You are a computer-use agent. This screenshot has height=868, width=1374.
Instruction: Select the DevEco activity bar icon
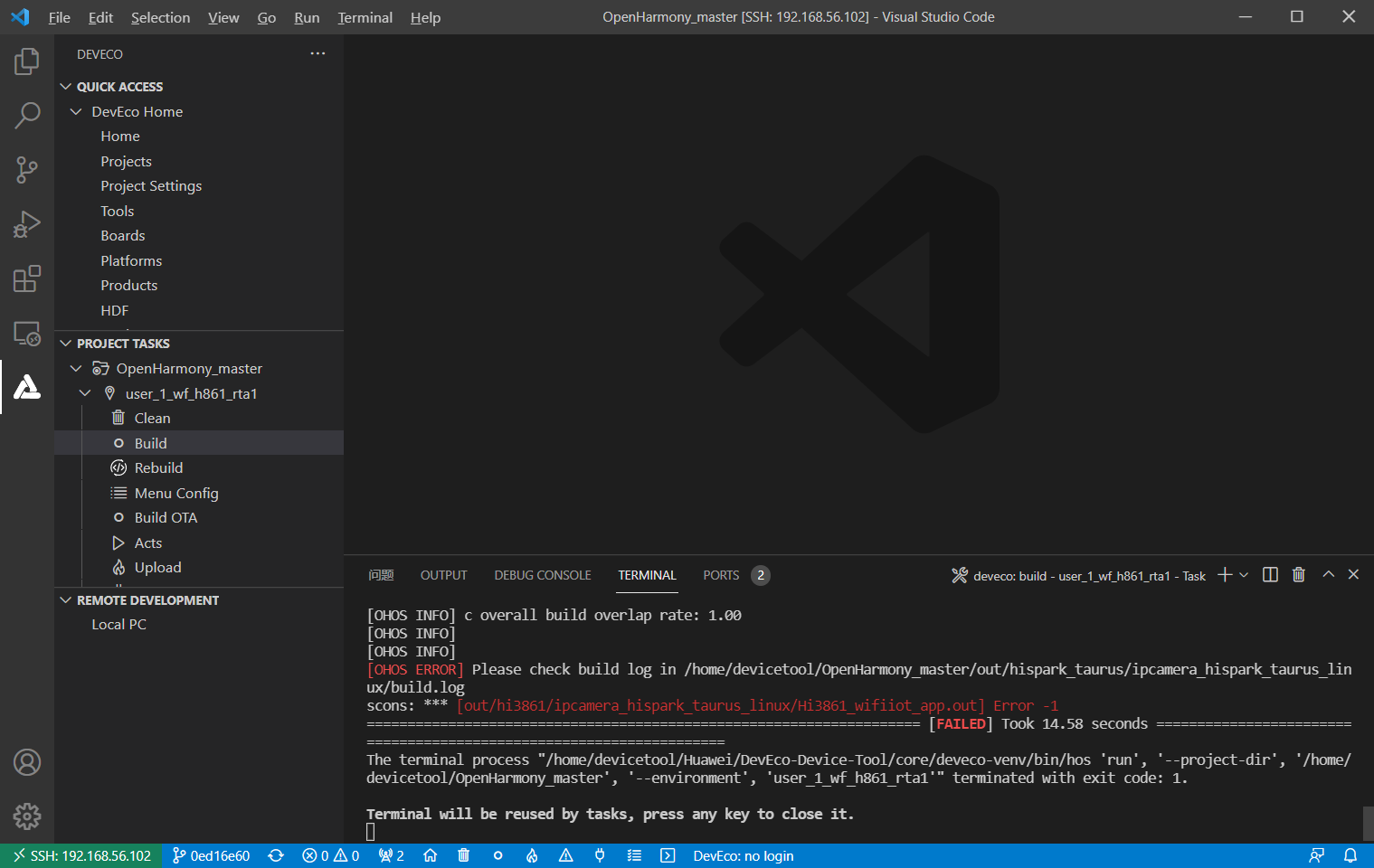[27, 387]
